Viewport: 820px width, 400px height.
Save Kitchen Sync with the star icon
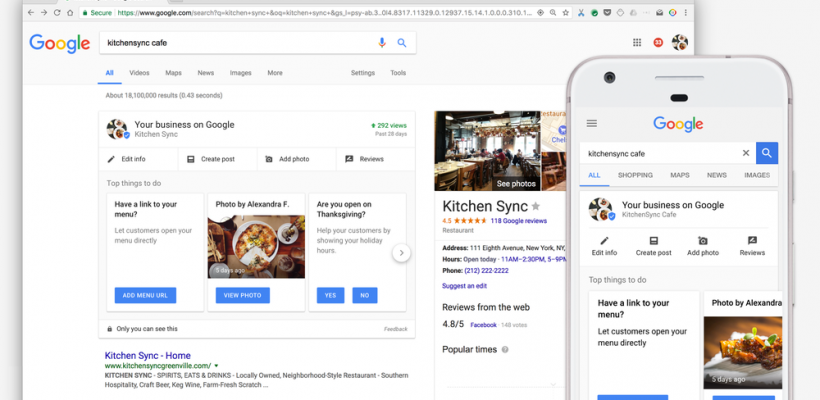[535, 206]
